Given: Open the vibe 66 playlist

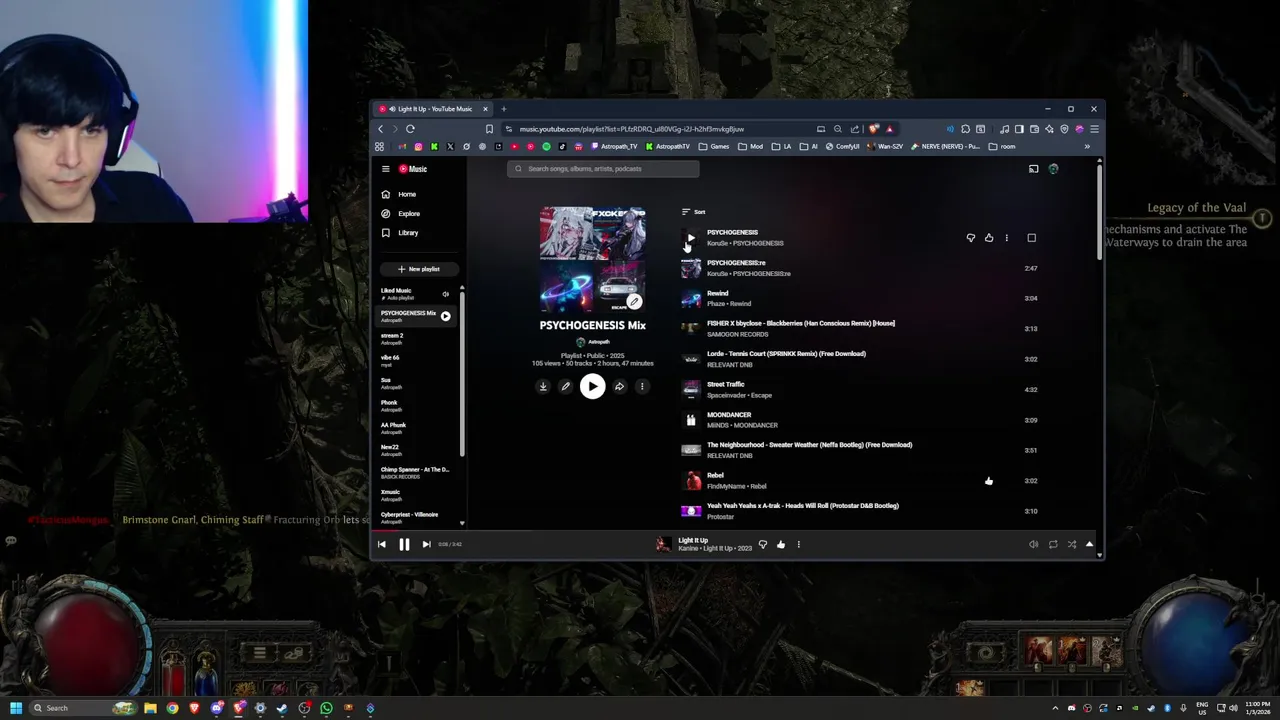Looking at the screenshot, I should (x=390, y=360).
